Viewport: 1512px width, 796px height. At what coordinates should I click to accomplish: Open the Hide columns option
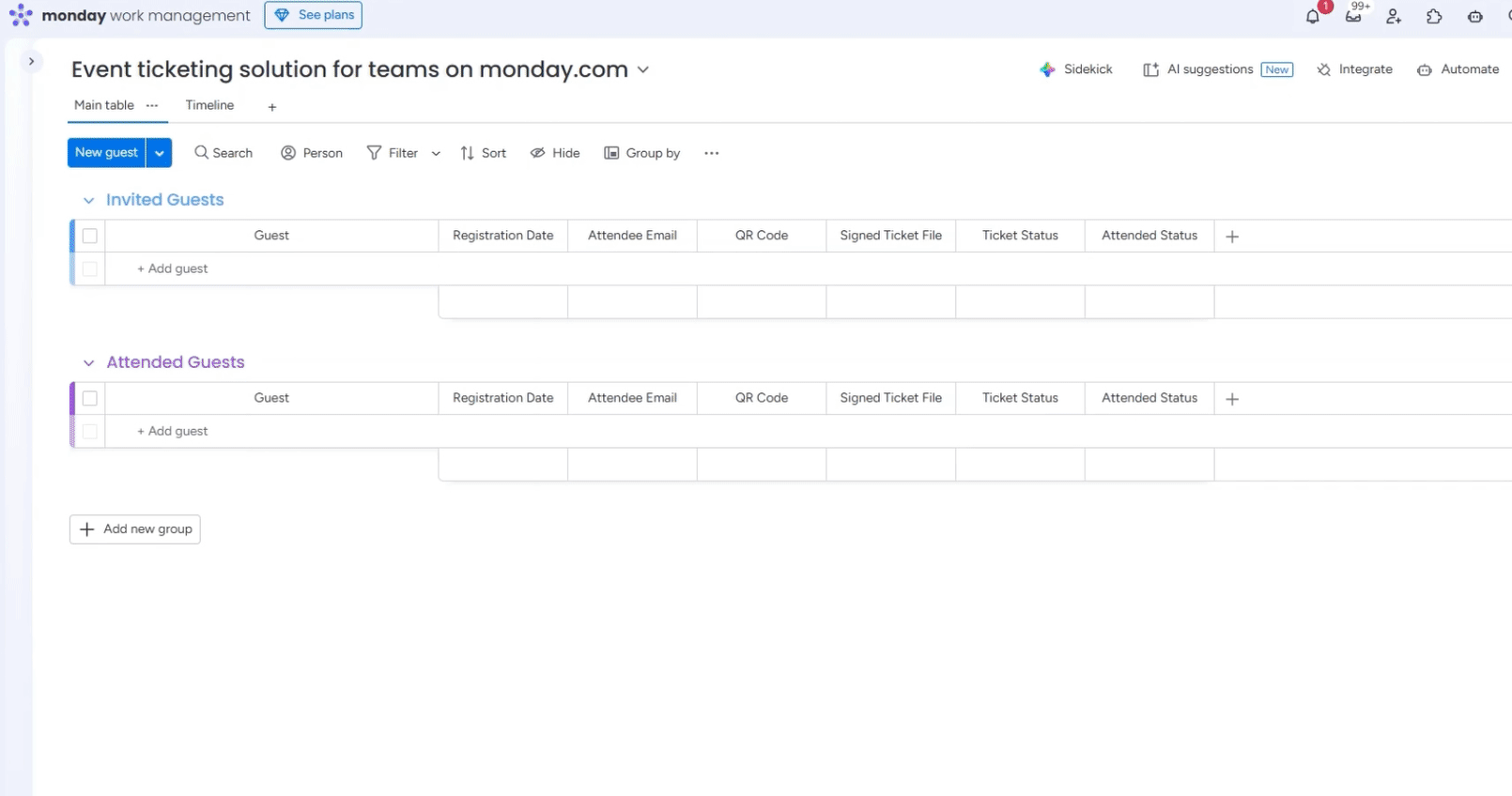coord(555,153)
